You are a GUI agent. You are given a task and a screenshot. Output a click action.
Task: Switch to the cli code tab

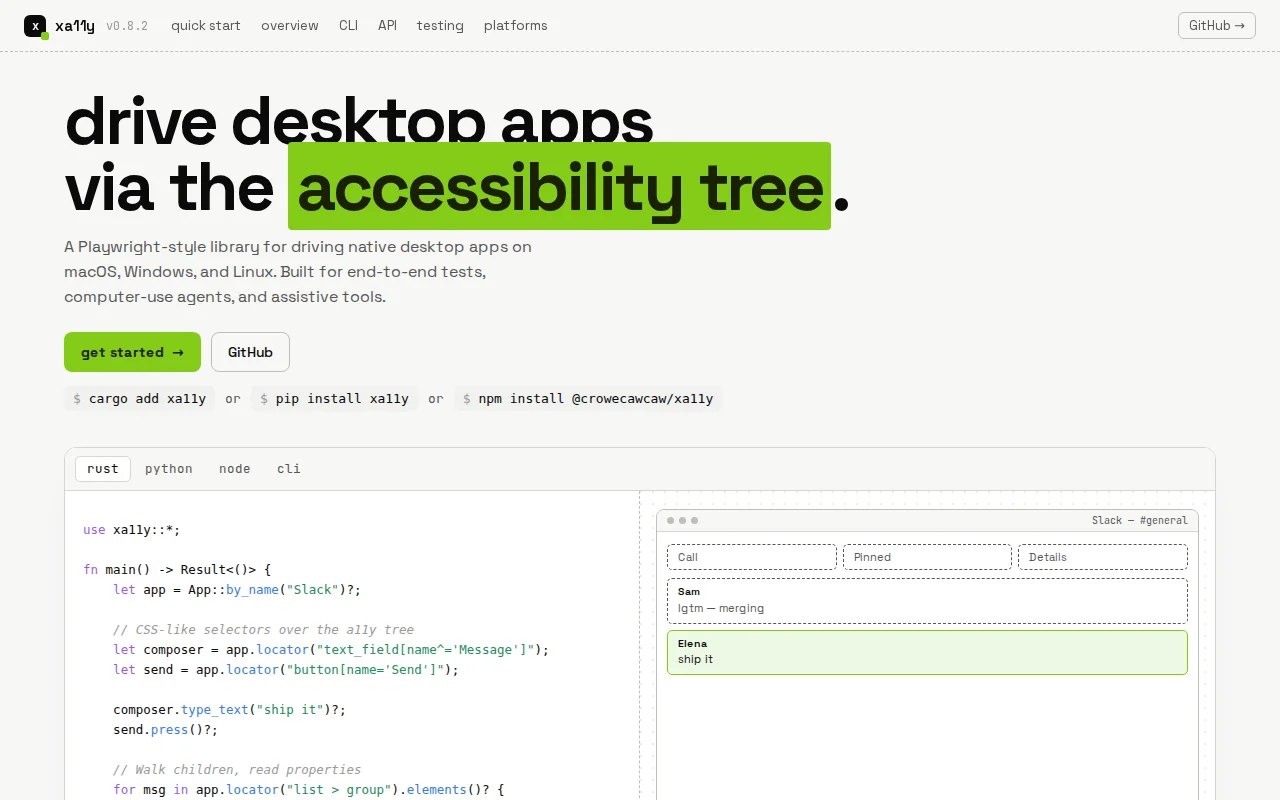pyautogui.click(x=289, y=469)
